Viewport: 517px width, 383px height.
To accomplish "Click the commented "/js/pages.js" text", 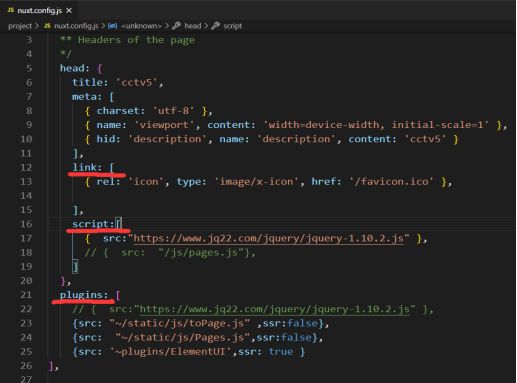I will [201, 253].
